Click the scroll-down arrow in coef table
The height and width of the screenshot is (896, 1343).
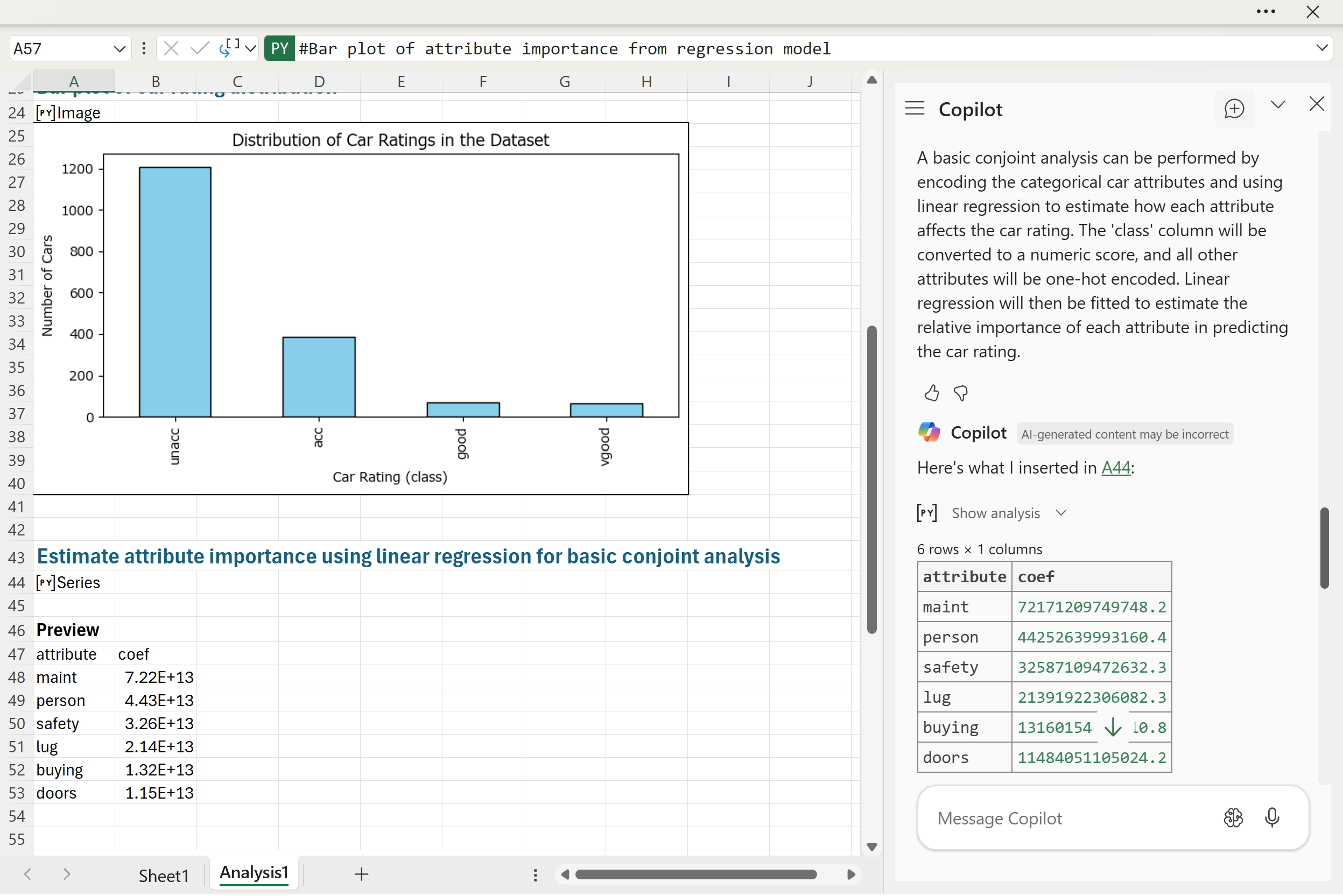[x=1112, y=728]
